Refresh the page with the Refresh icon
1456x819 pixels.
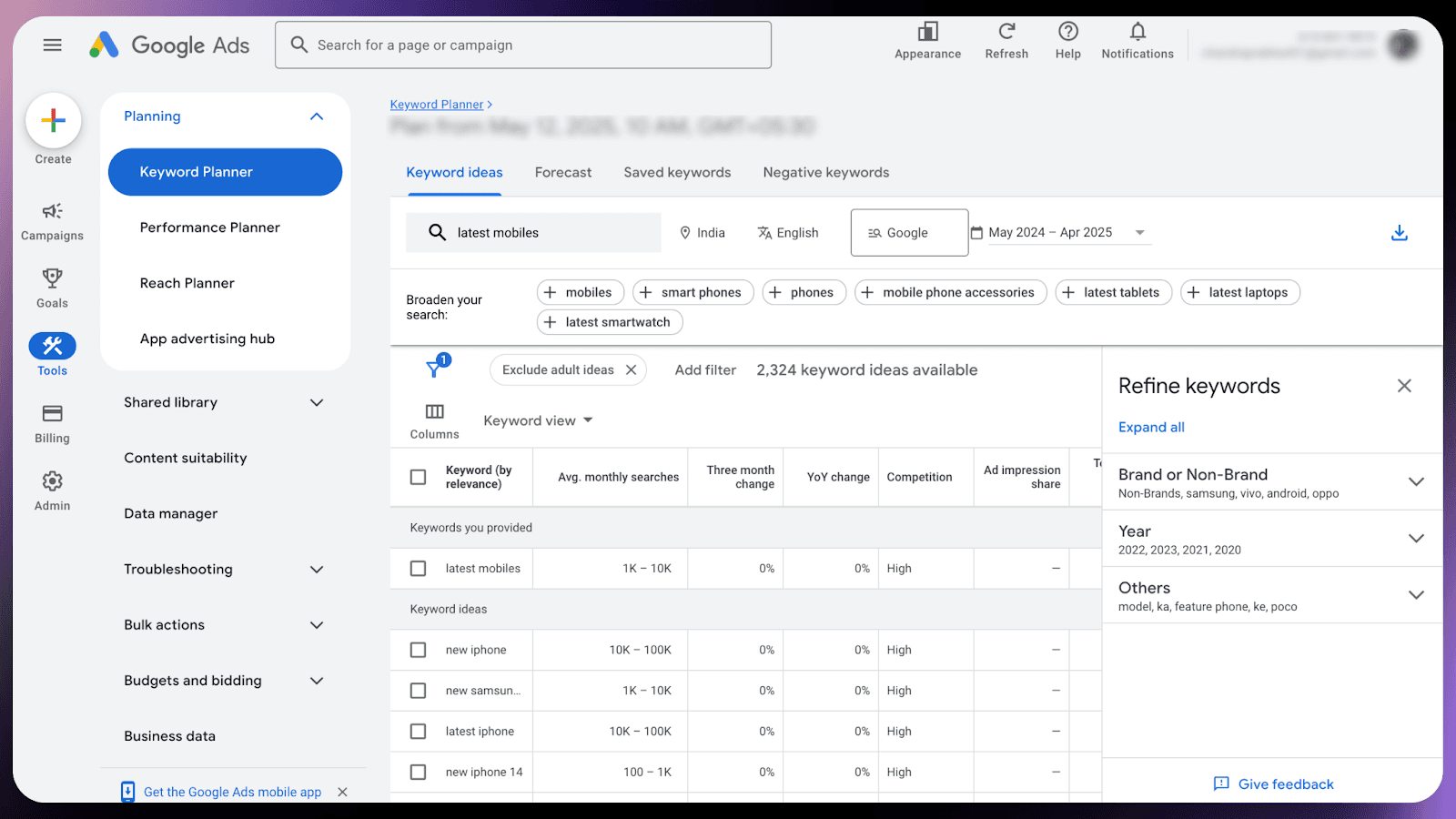pyautogui.click(x=1006, y=32)
